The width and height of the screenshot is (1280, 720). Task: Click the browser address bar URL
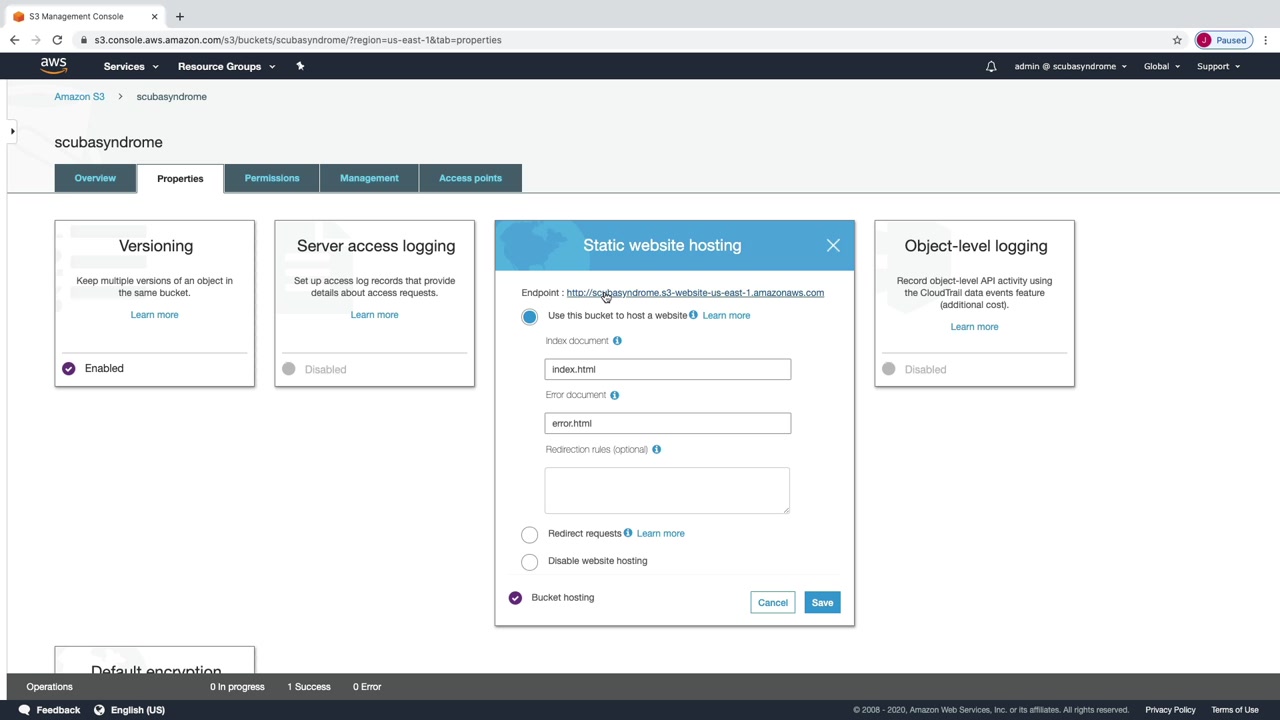[x=298, y=40]
